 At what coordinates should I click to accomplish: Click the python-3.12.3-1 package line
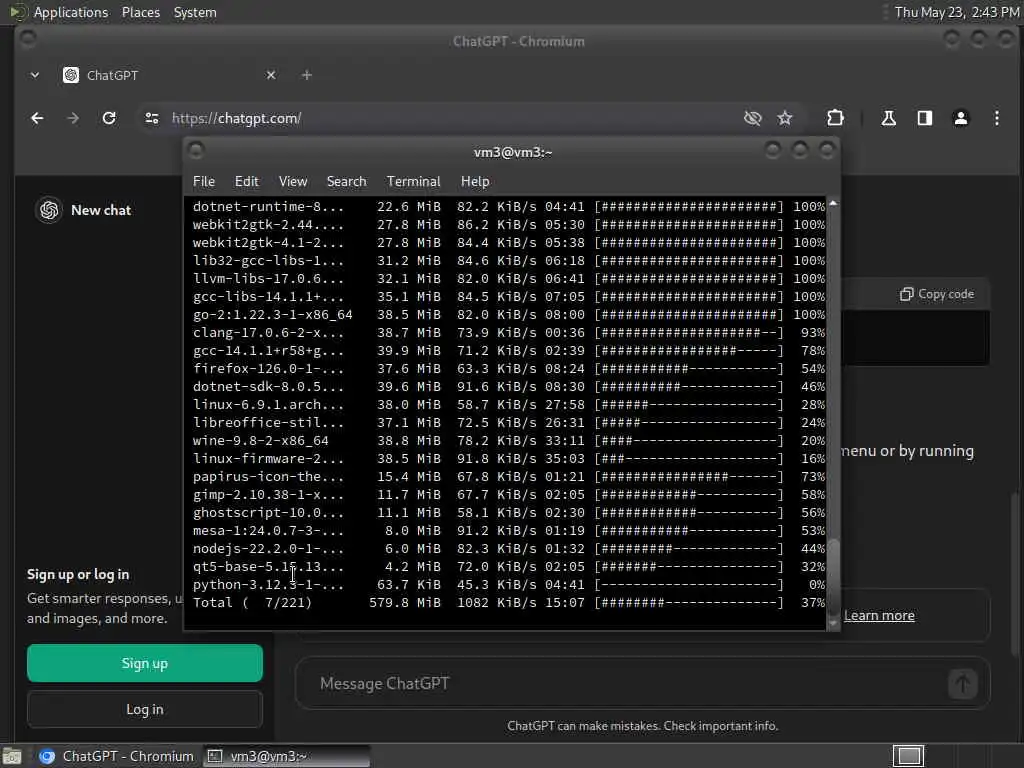(x=508, y=585)
